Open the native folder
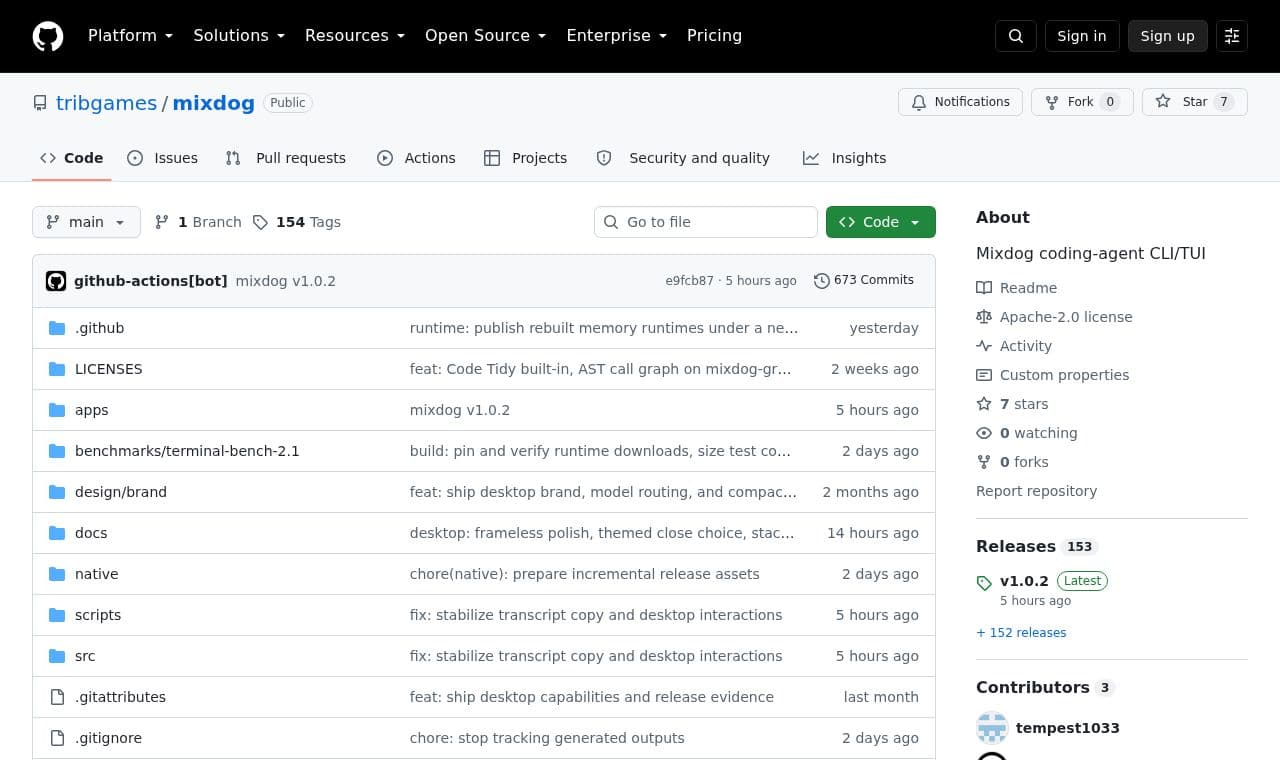The width and height of the screenshot is (1280, 760). pos(96,574)
